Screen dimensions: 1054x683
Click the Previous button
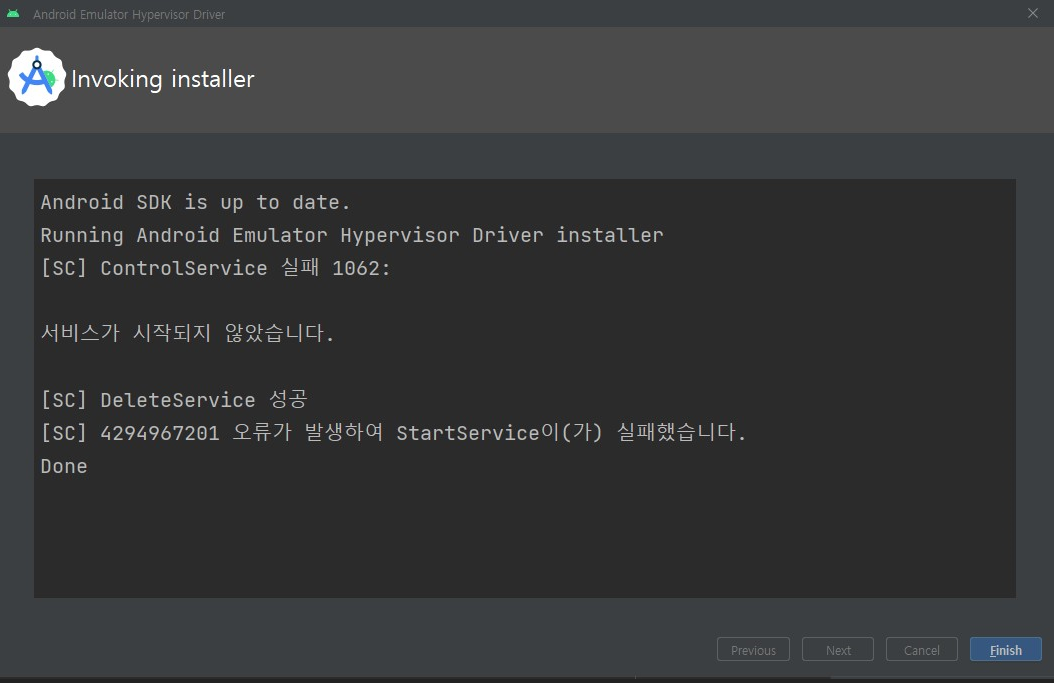753,649
